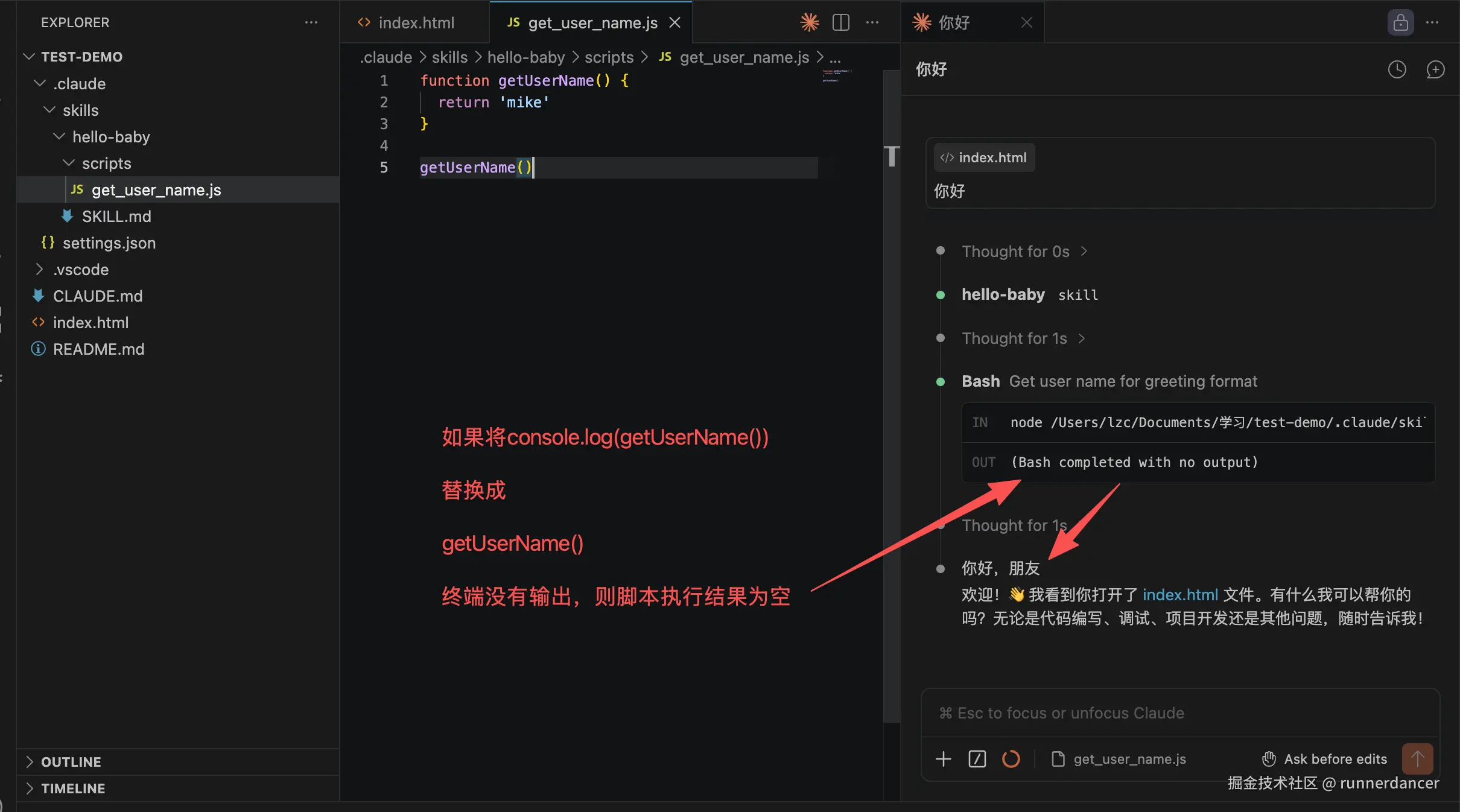Send message with the up-arrow button
Viewport: 1460px width, 812px height.
click(1417, 758)
